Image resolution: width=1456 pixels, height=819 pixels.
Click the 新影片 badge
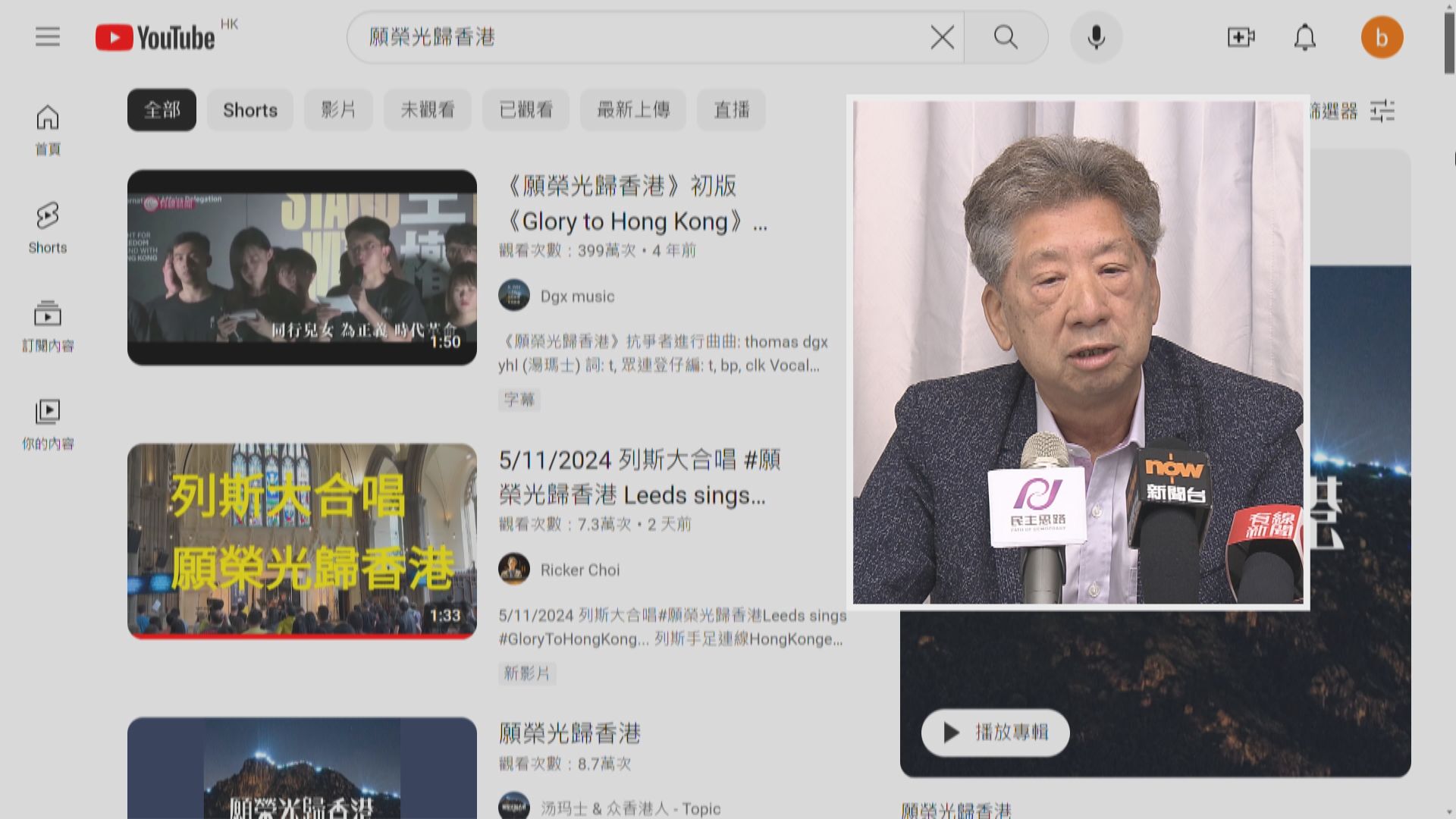point(527,673)
